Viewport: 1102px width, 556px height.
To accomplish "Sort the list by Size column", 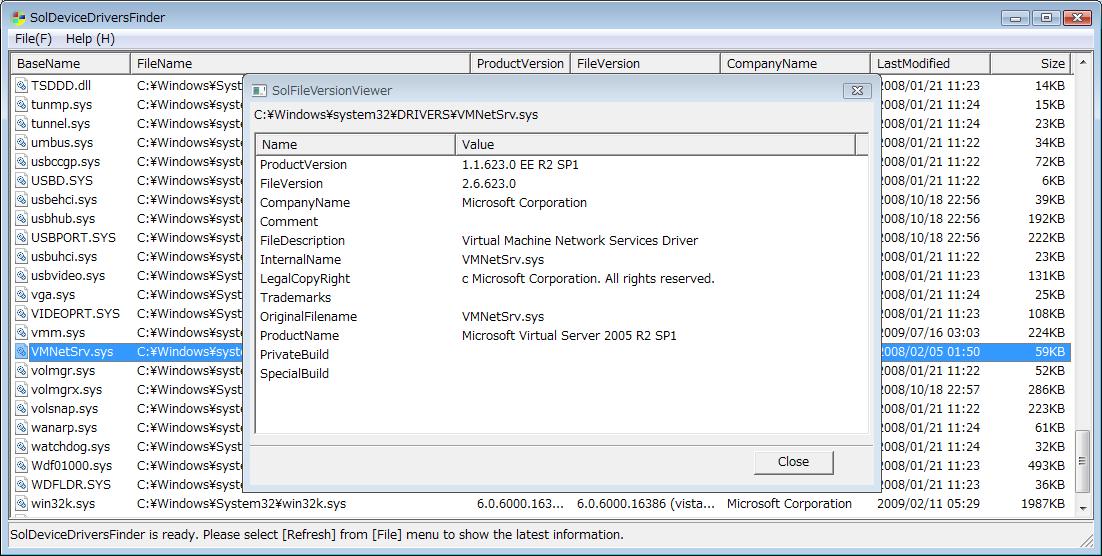I will [x=1030, y=63].
